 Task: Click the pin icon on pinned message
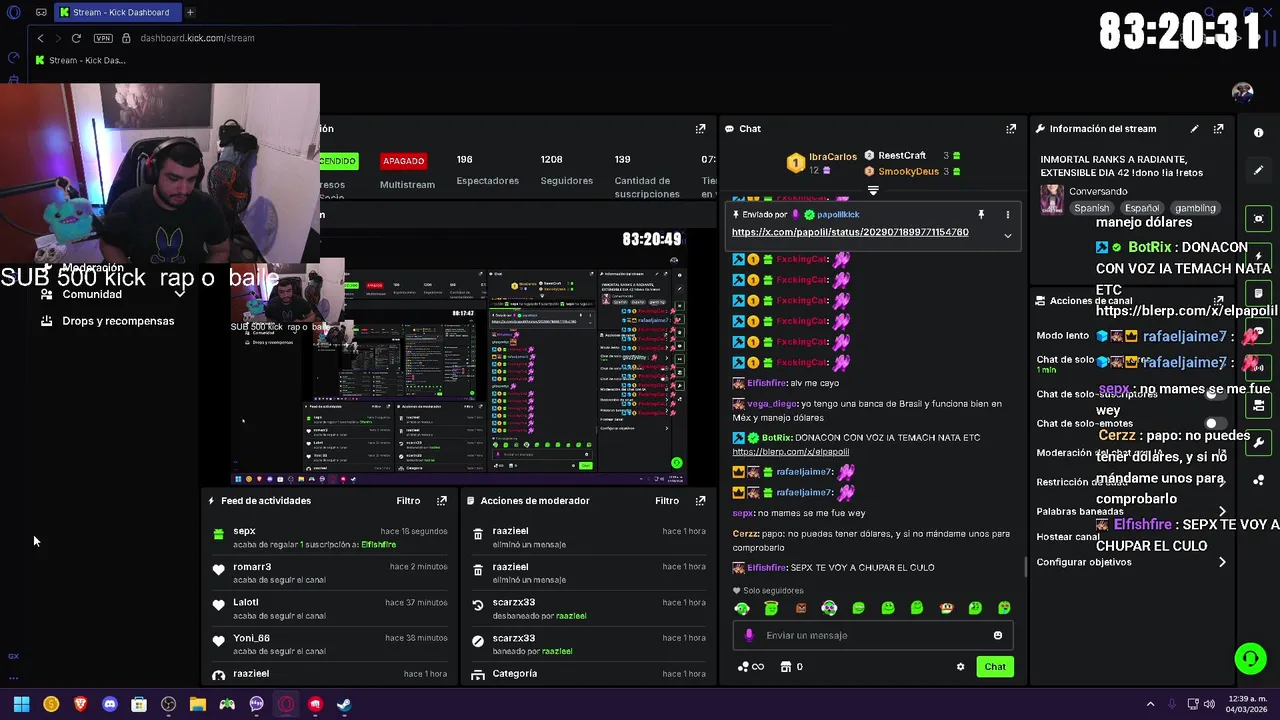[x=981, y=214]
